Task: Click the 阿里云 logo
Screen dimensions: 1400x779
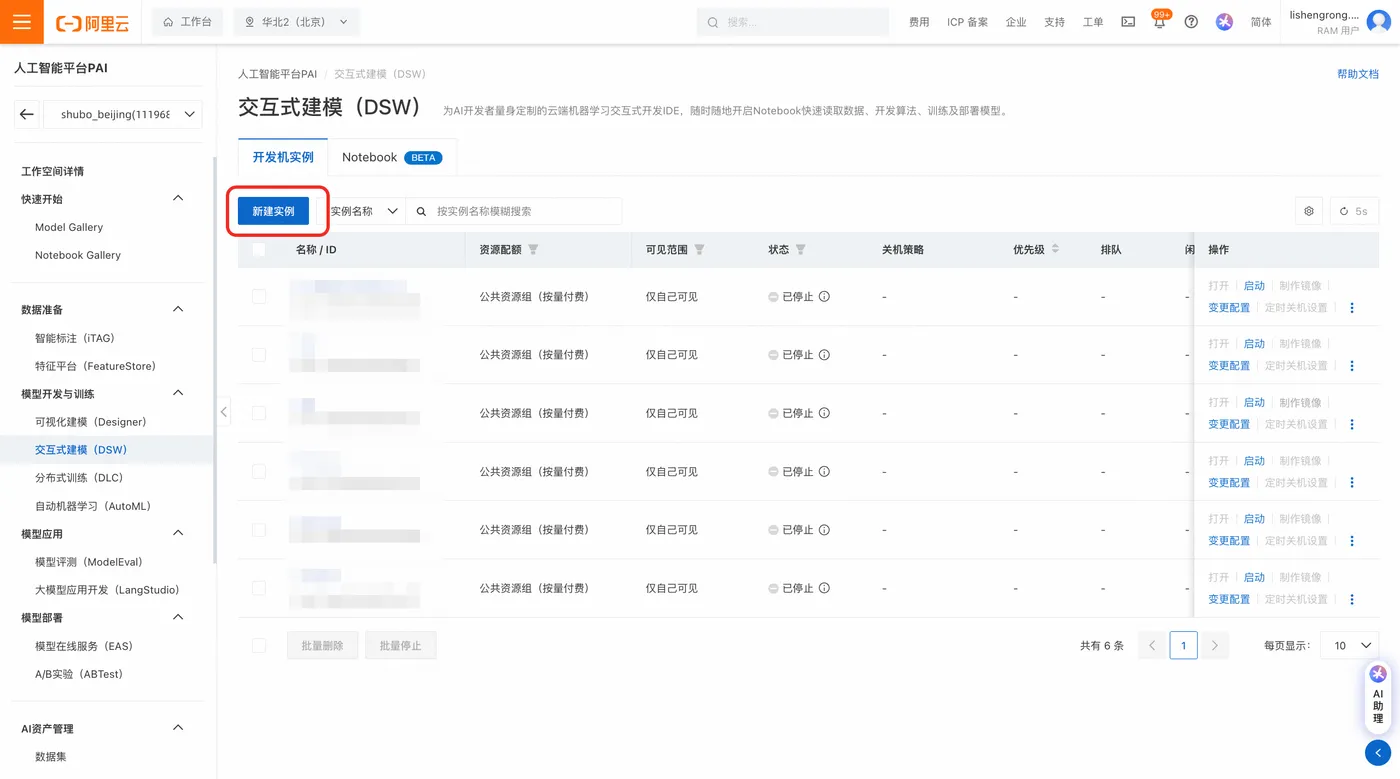Action: point(93,22)
